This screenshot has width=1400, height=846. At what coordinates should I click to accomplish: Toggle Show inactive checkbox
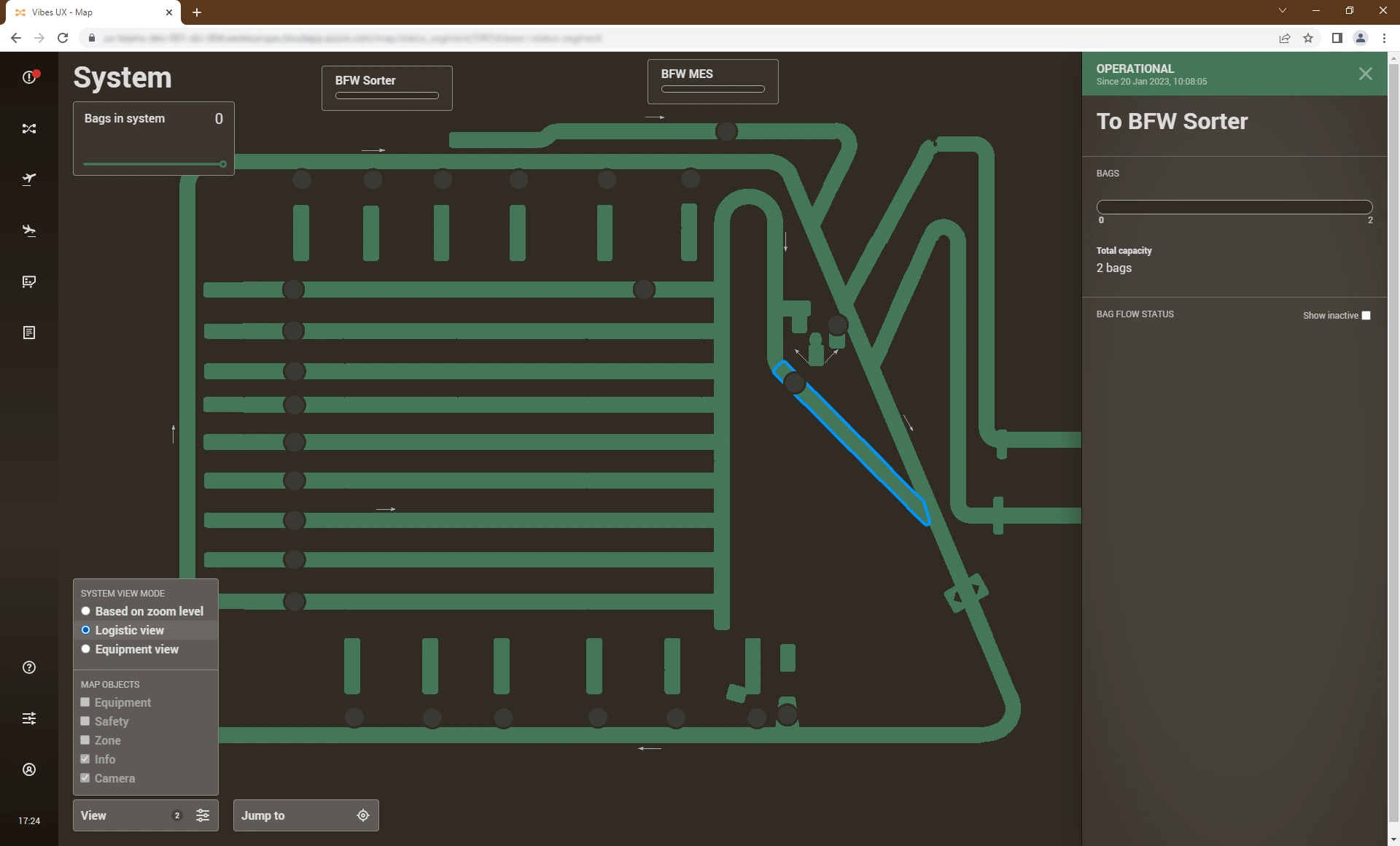click(x=1366, y=316)
